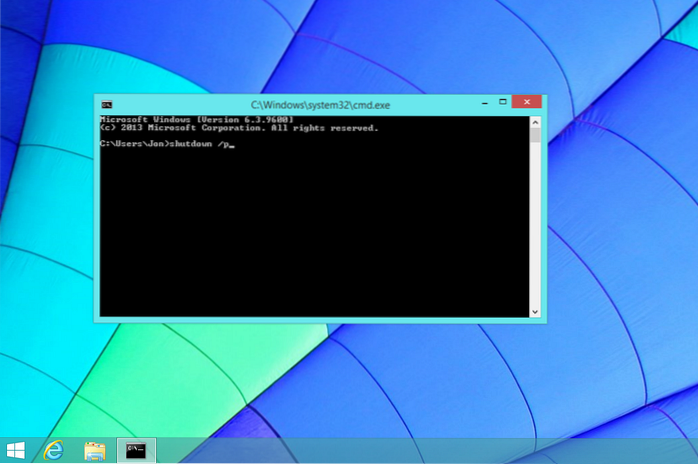The width and height of the screenshot is (698, 464).
Task: Open File Explorer from the taskbar
Action: click(x=95, y=451)
